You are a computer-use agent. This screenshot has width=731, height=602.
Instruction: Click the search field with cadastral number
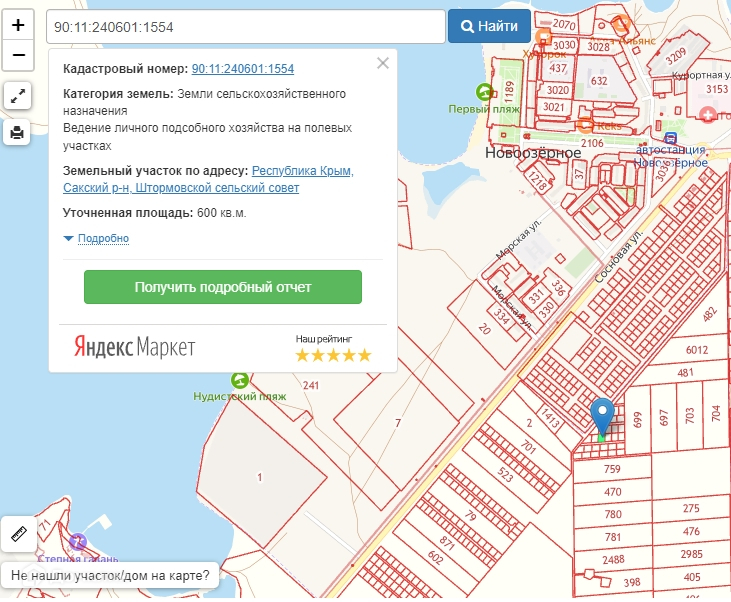pos(246,27)
